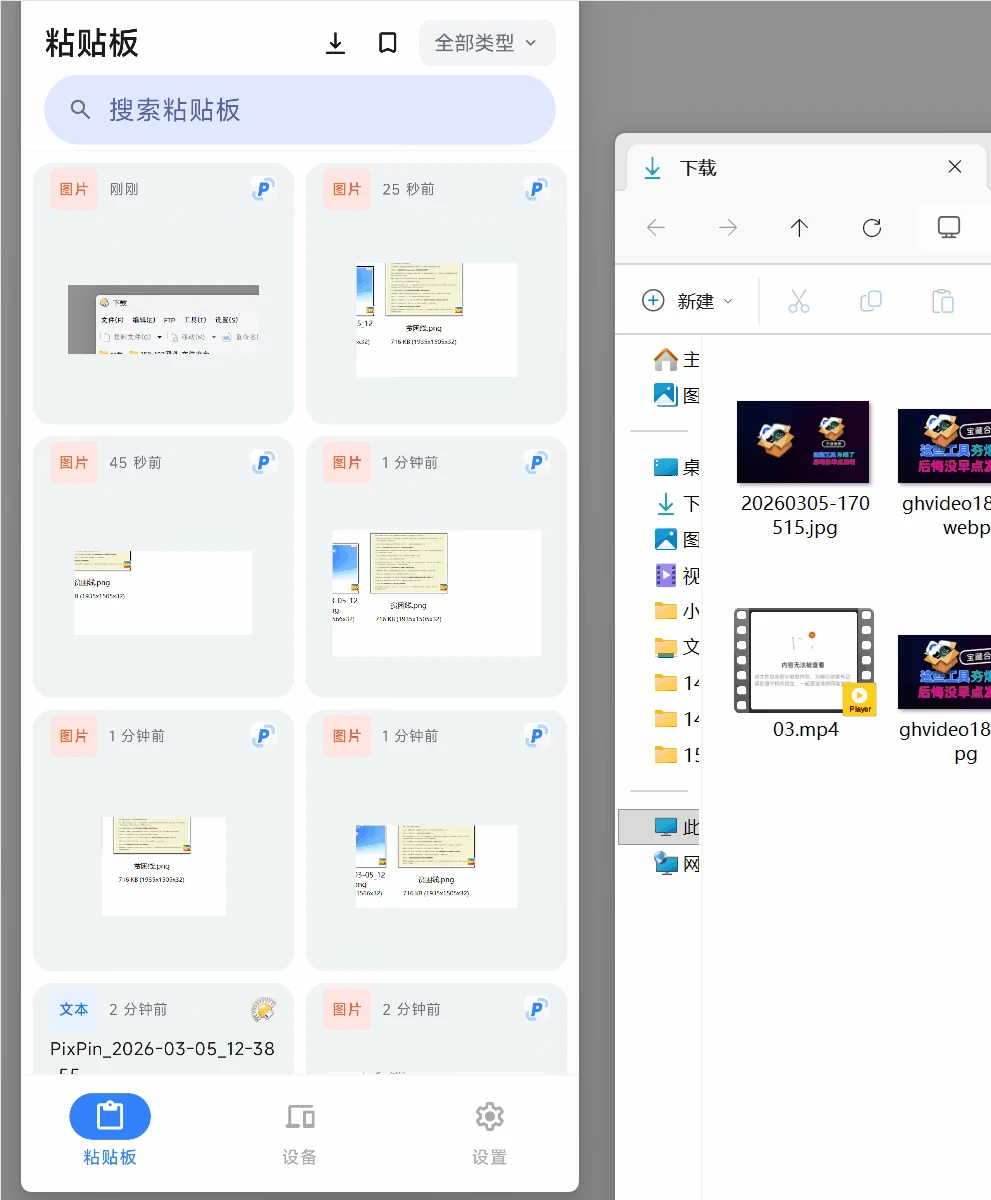Screen dimensions: 991x1200
Task: Click the import download icon beside 粘贴板 title
Action: coord(336,43)
